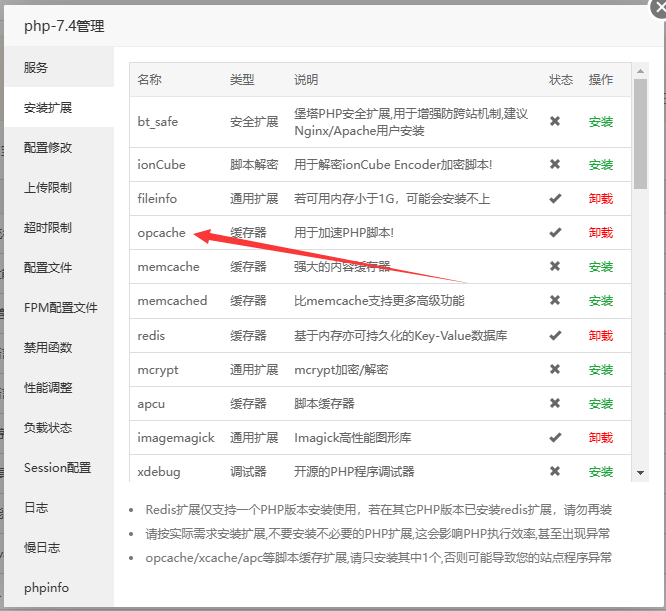Click scrollbar down arrow of extension list
Screen dimensions: 666x611
[x=641, y=473]
